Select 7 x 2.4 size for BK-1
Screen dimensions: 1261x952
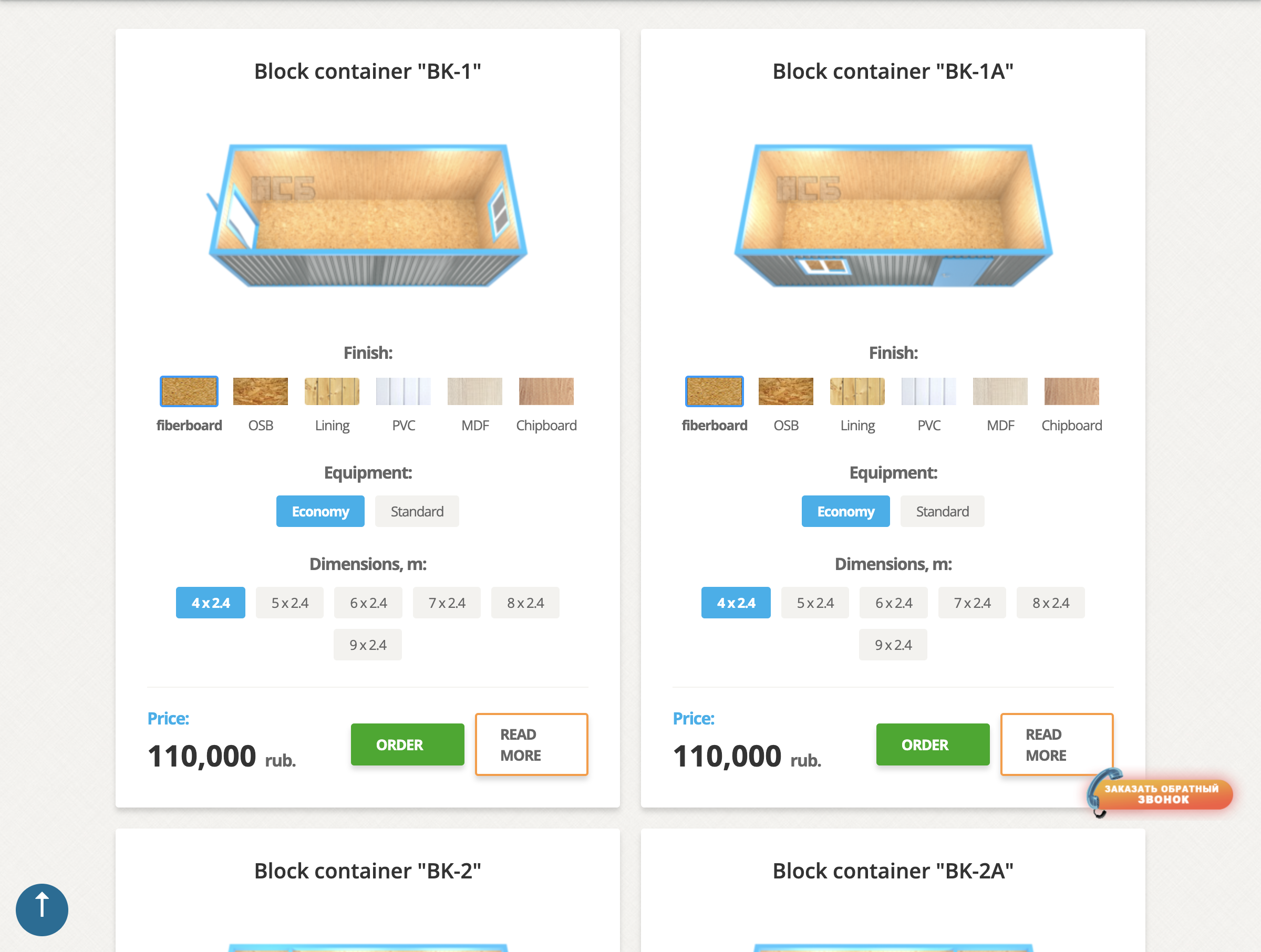tap(447, 603)
